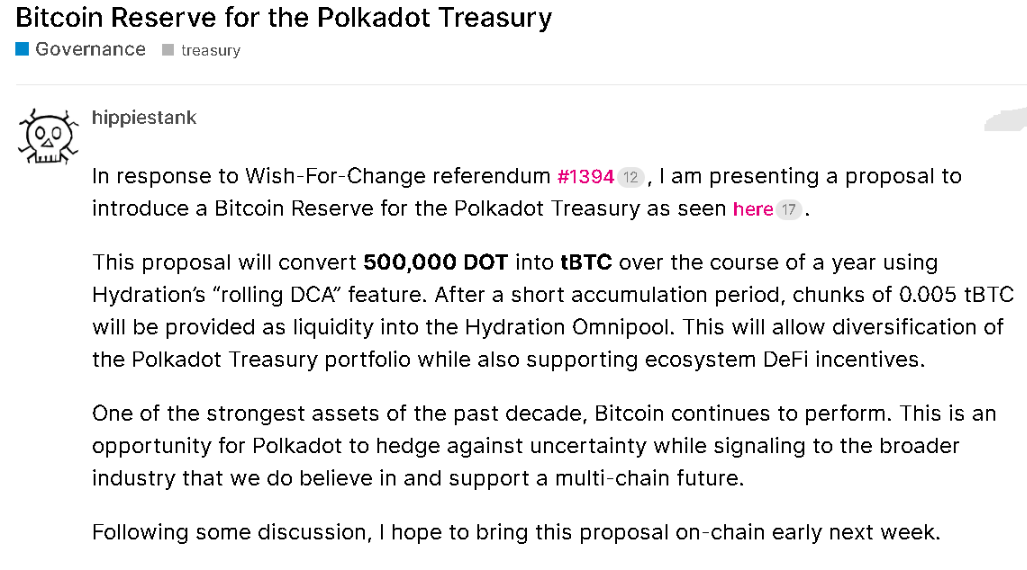Image resolution: width=1027 pixels, height=570 pixels.
Task: Follow the pink 'here' proposal link
Action: 753,209
